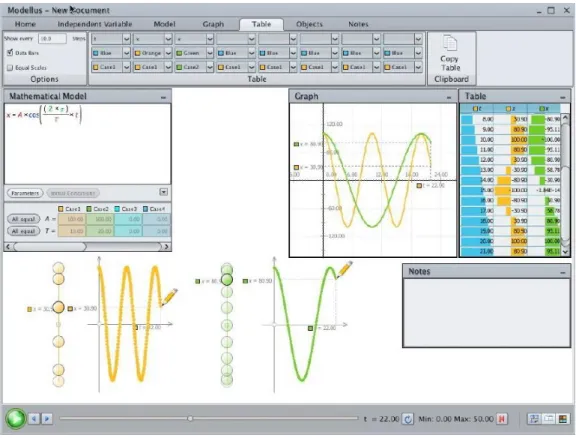
Task: Minimize the Table panel
Action: [x=562, y=97]
